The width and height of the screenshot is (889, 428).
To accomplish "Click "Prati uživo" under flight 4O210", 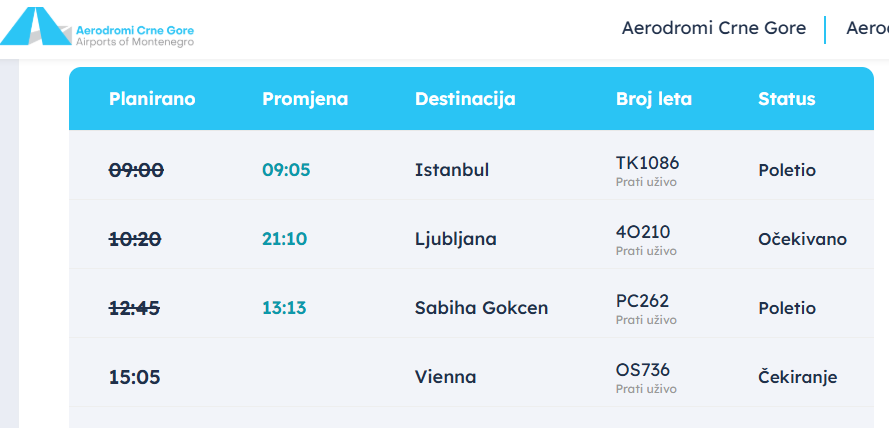I will click(646, 251).
